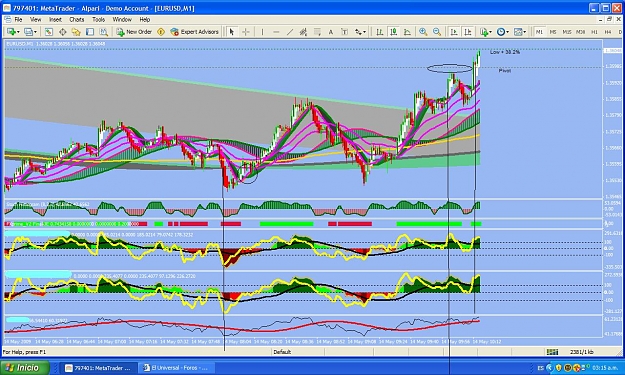The height and width of the screenshot is (375, 625).
Task: Select the Fibonacci retracement tool
Action: click(317, 32)
